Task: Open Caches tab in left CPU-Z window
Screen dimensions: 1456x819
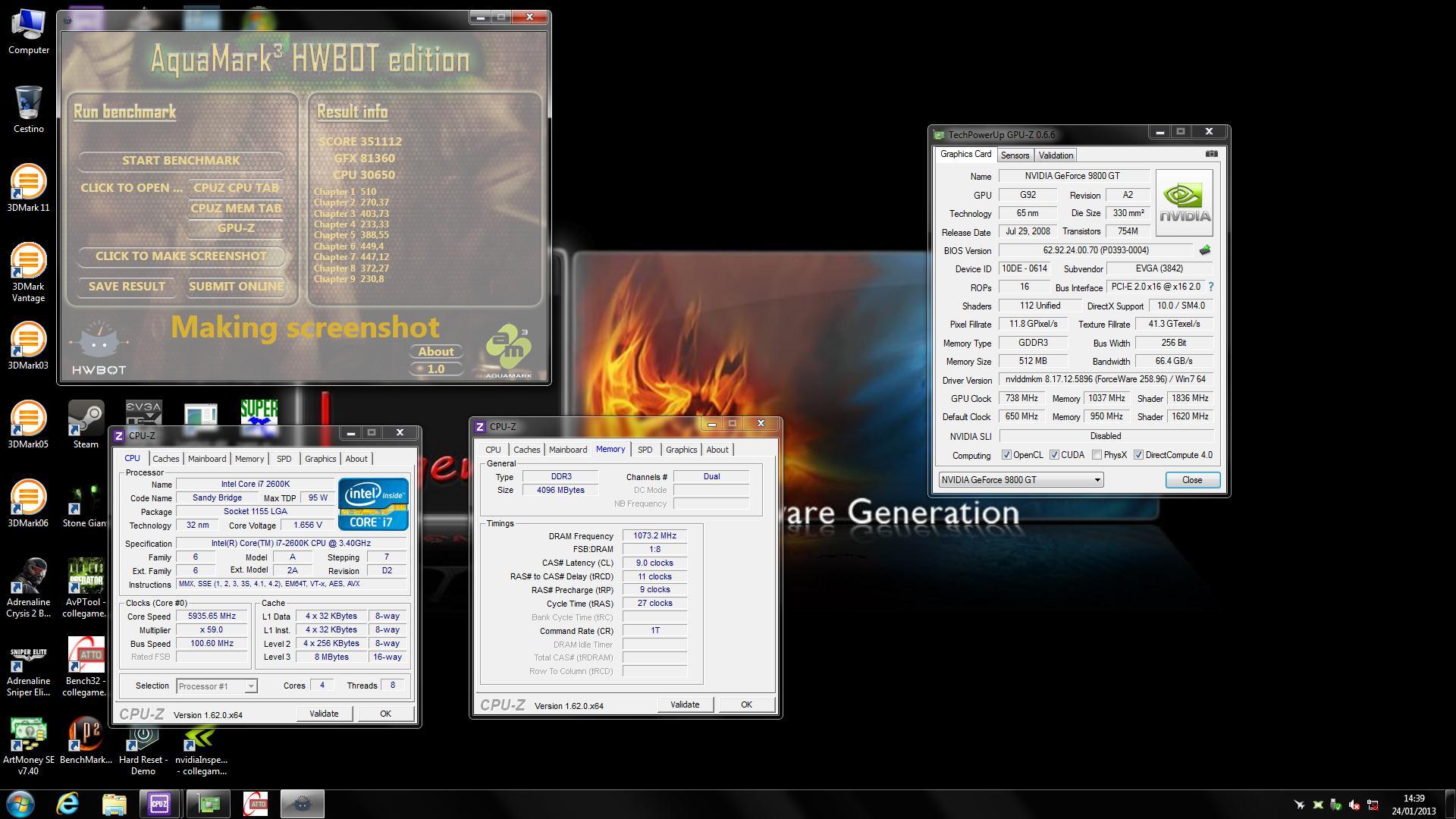Action: tap(165, 459)
